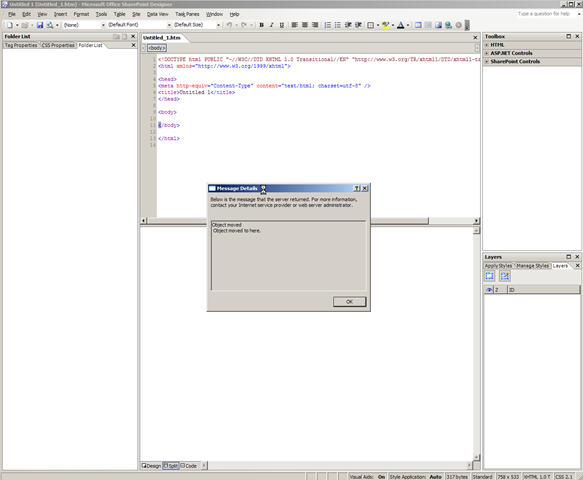Viewport: 583px width, 480px height.
Task: Click the help button in Message Details
Action: pos(357,189)
